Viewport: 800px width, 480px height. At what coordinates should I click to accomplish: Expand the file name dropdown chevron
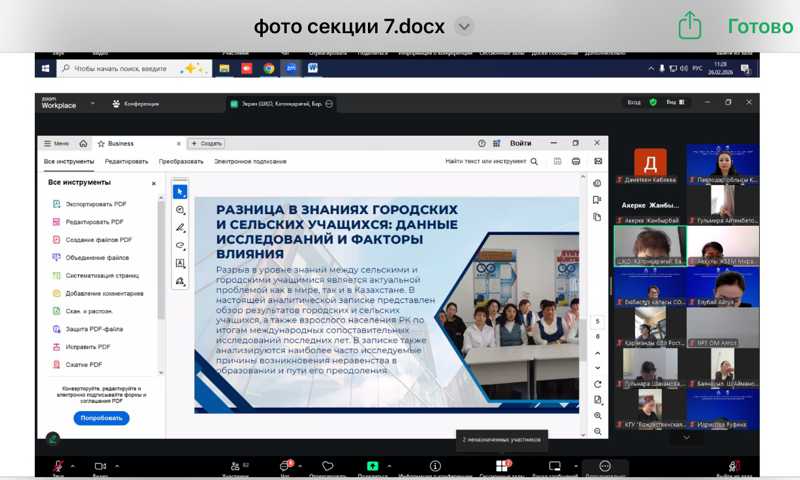click(464, 27)
